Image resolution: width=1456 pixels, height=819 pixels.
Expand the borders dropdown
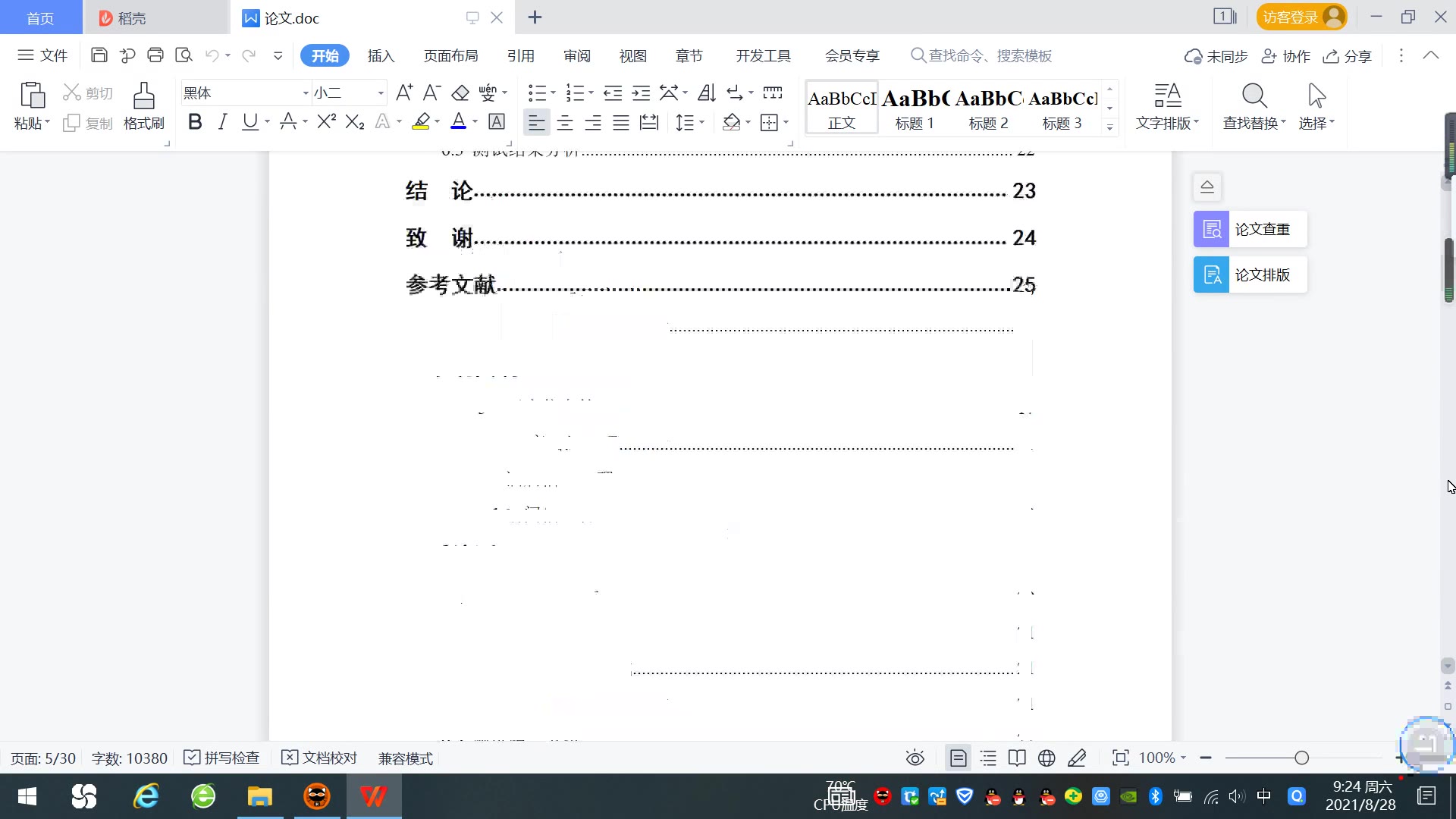[x=786, y=122]
